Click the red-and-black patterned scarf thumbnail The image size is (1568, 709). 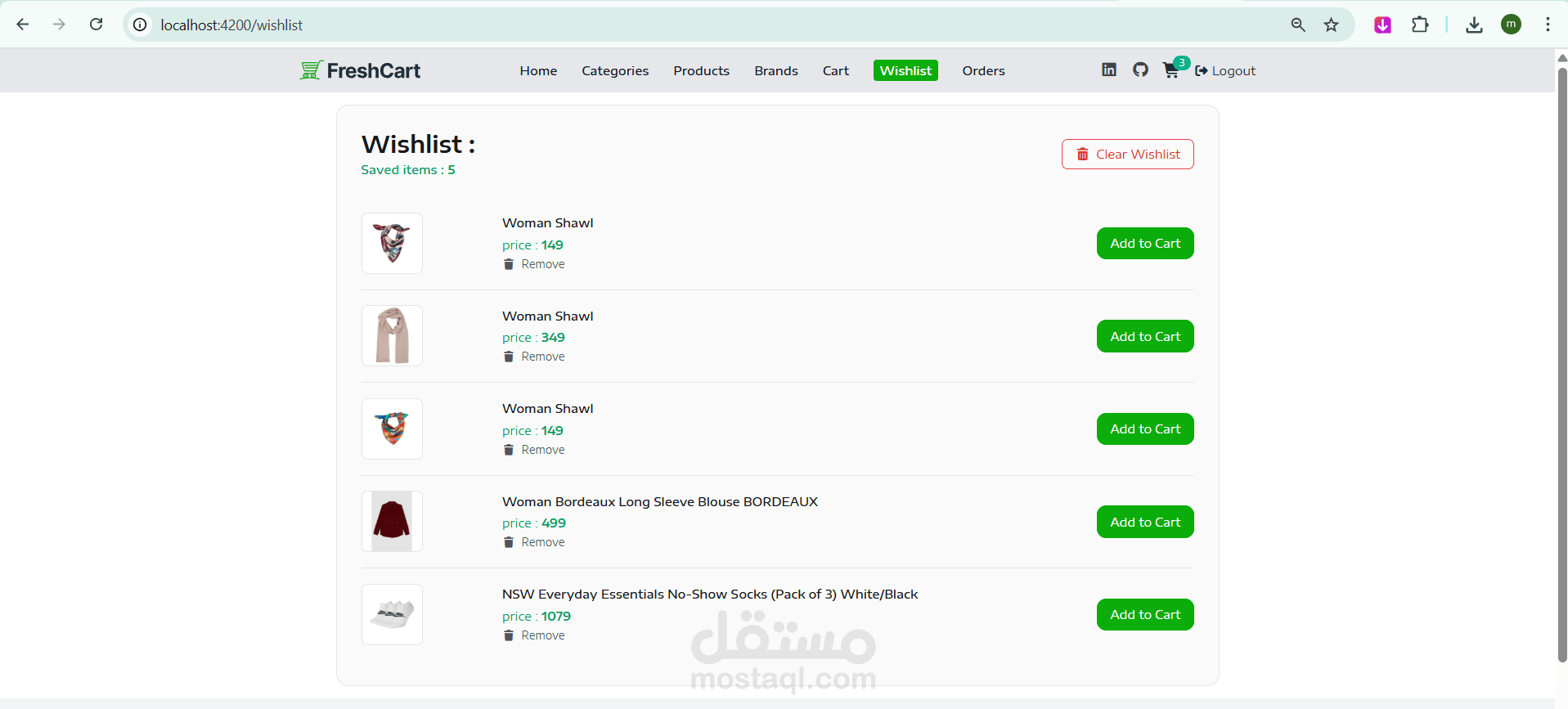tap(393, 243)
